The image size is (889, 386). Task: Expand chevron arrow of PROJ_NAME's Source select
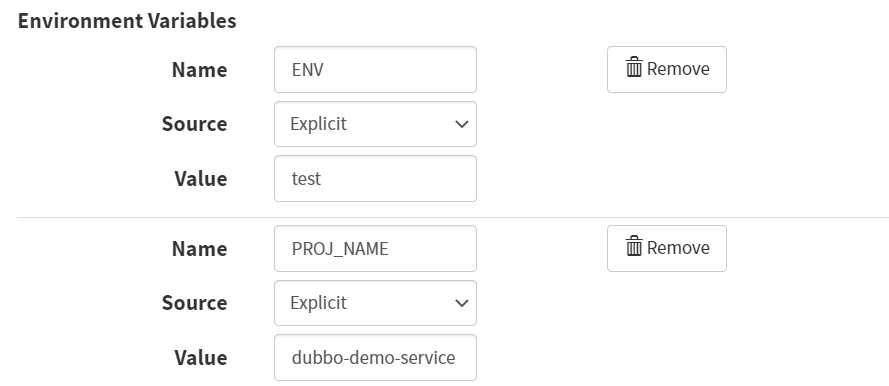click(x=462, y=303)
